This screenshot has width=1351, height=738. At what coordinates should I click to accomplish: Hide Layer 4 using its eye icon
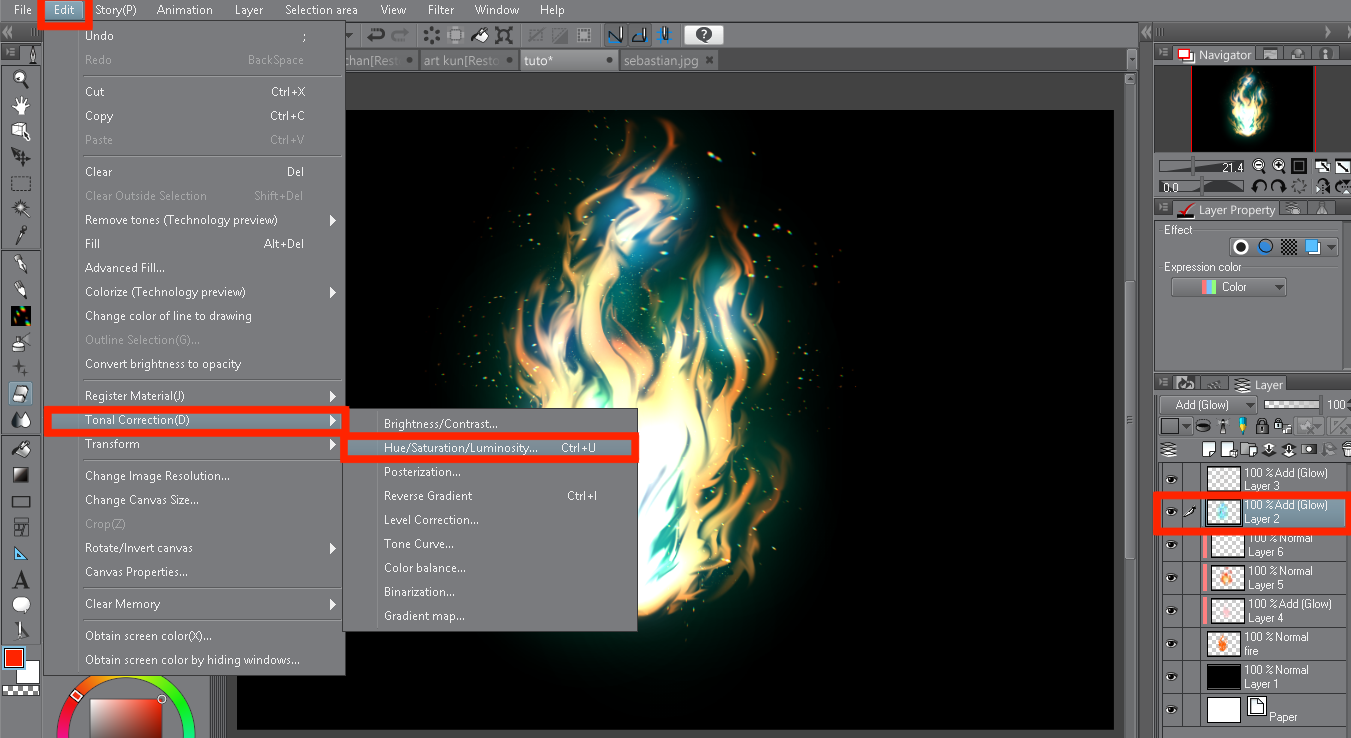coord(1170,611)
